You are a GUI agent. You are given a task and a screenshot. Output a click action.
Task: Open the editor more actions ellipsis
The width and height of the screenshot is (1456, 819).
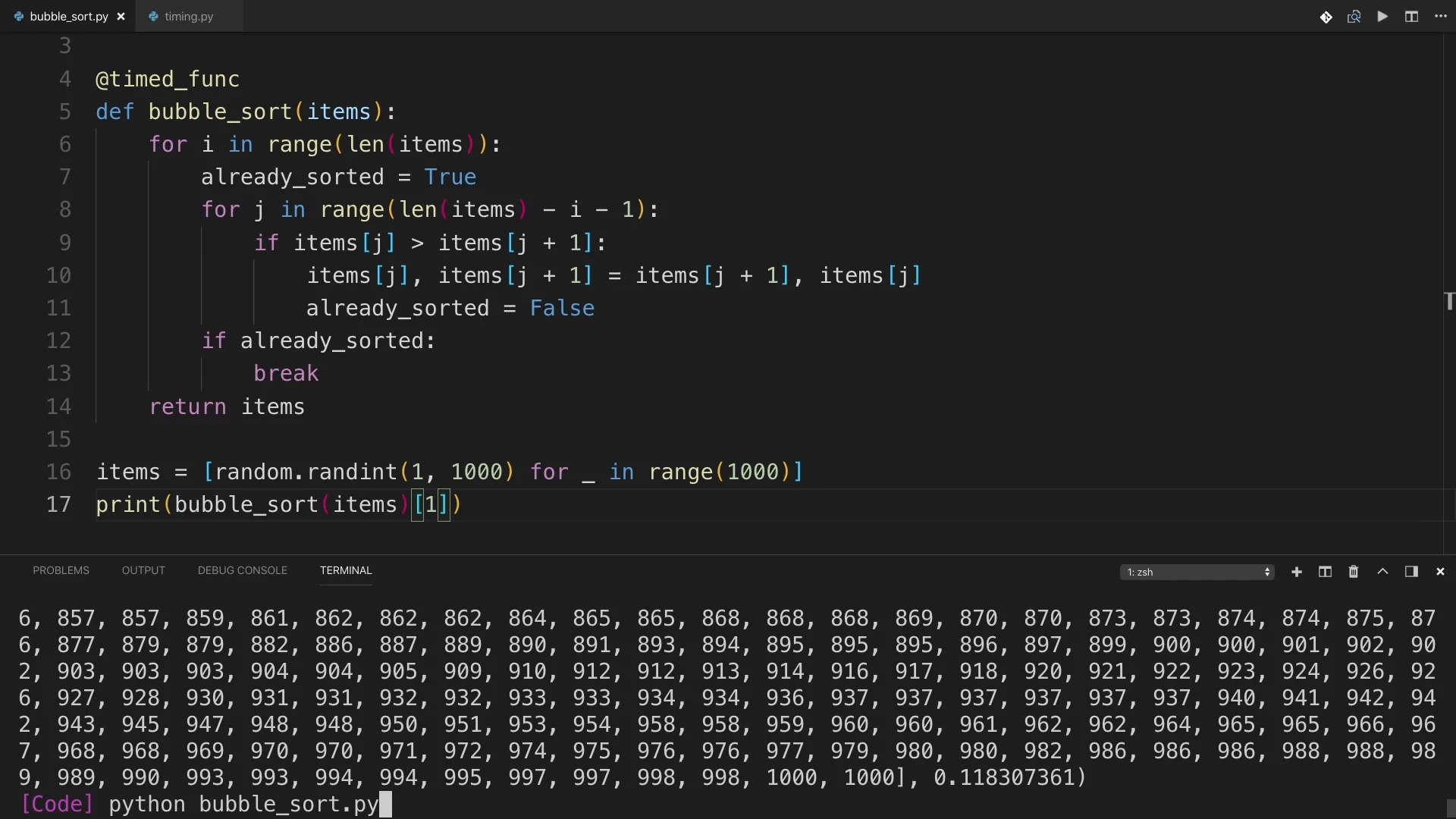1441,17
